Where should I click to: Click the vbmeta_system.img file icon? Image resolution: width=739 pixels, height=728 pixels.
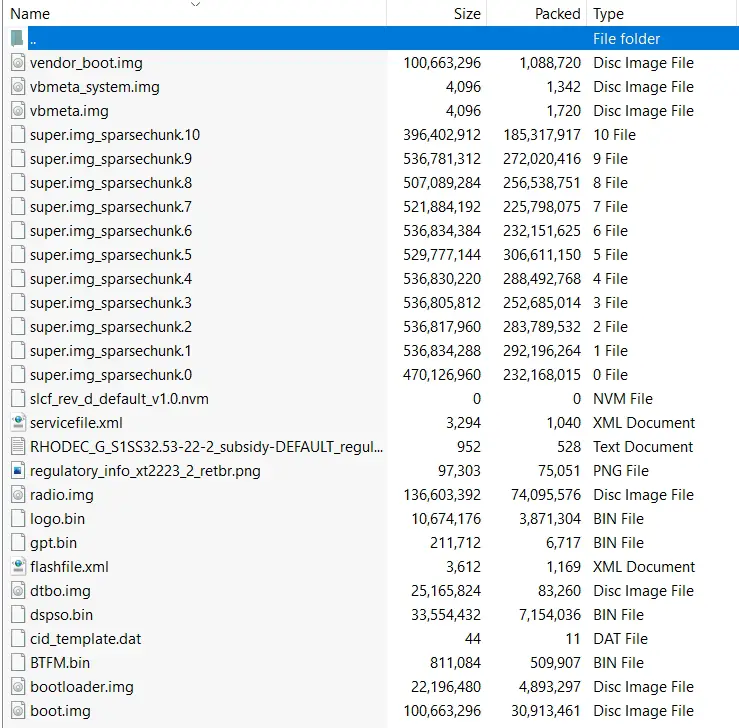[x=18, y=86]
